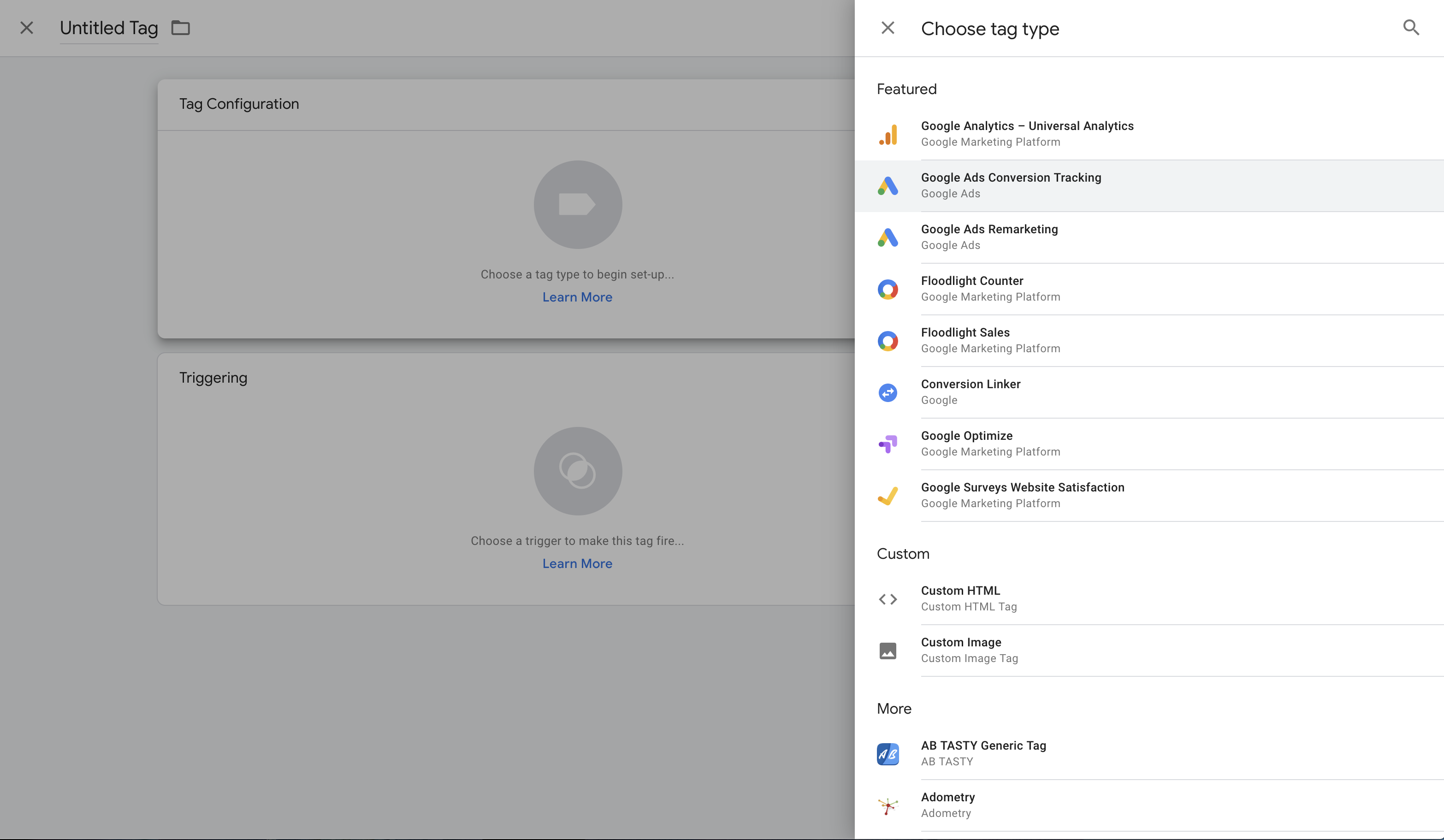Click the Google Optimize purple icon
The height and width of the screenshot is (840, 1444).
(x=888, y=444)
